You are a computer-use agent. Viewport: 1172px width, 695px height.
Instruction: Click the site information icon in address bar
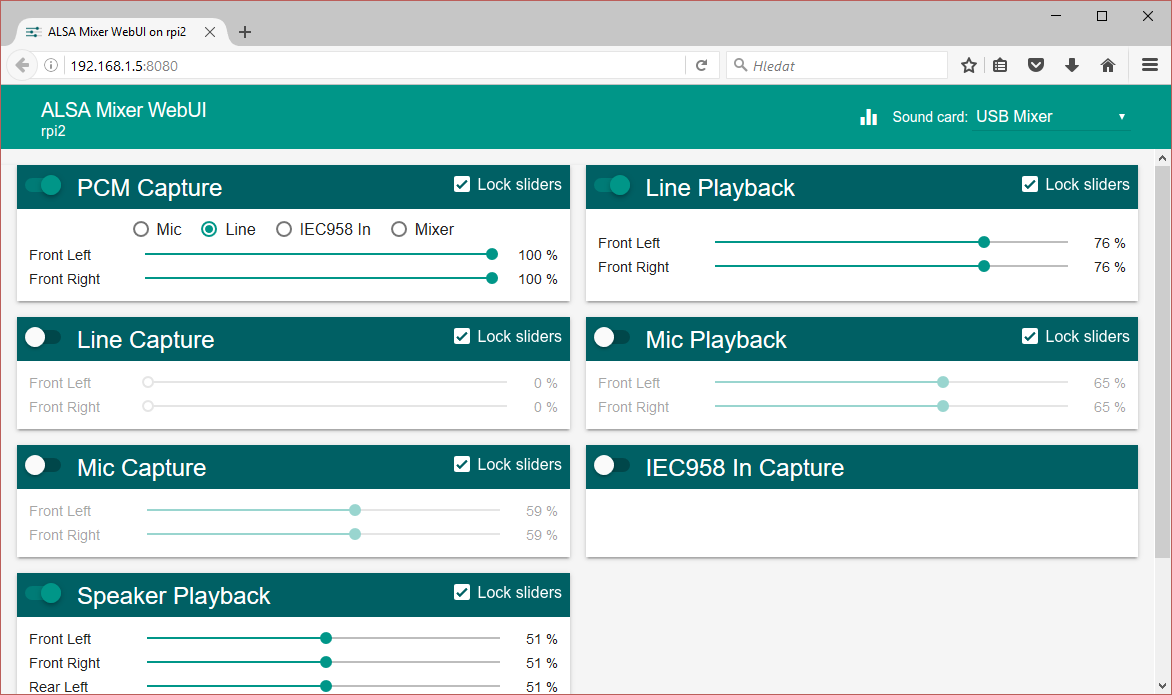click(51, 65)
